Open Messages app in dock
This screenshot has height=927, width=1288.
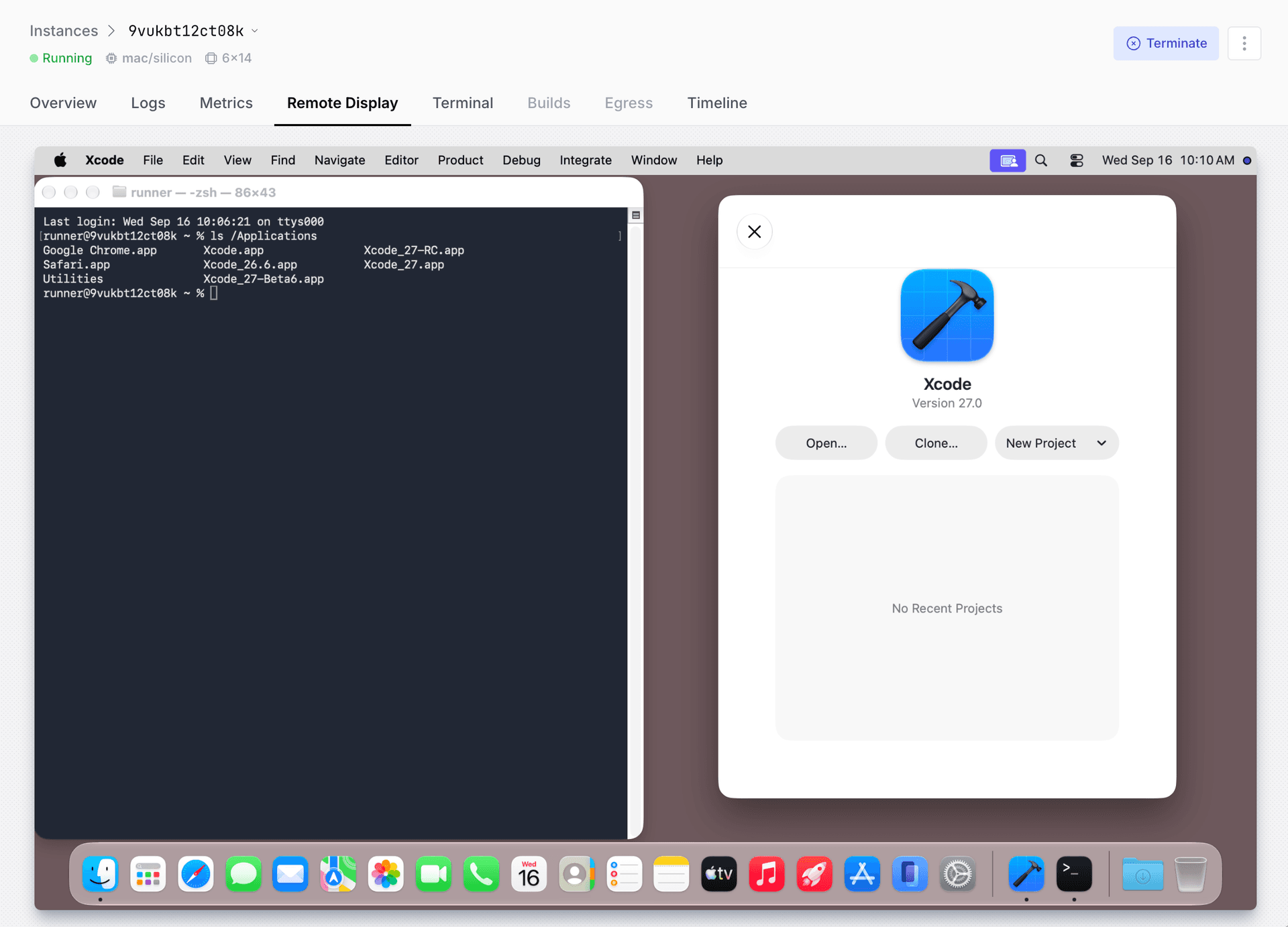click(244, 874)
